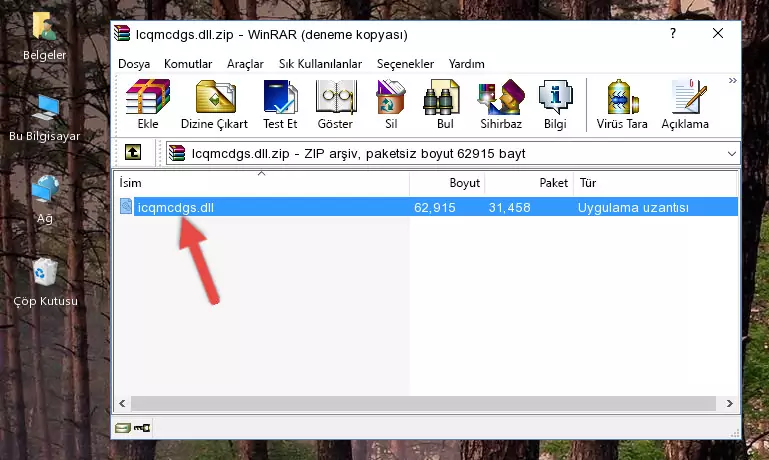
Task: Open the Seçenekler menu
Action: click(x=405, y=64)
